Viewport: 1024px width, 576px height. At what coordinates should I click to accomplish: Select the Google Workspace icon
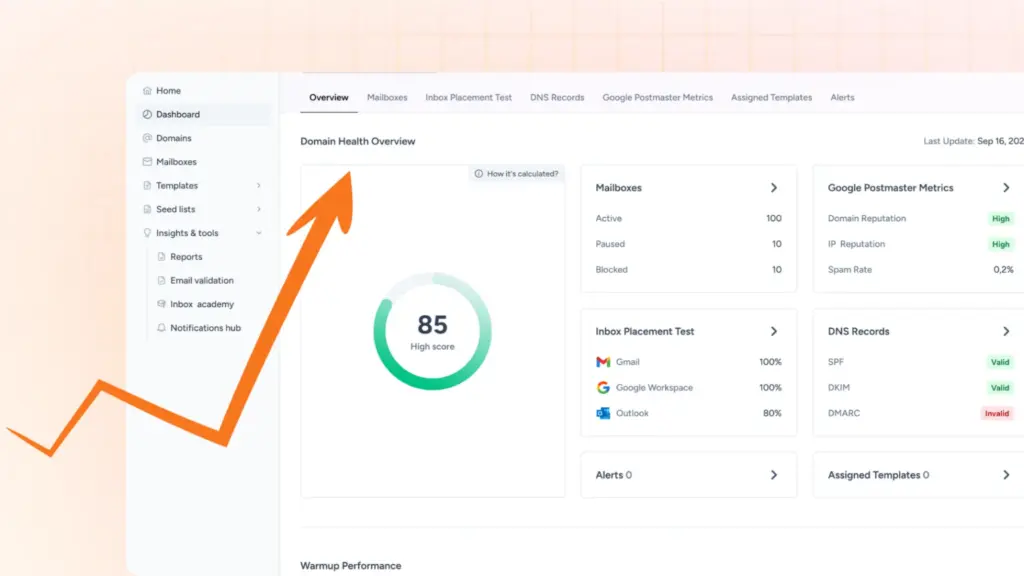pyautogui.click(x=602, y=388)
